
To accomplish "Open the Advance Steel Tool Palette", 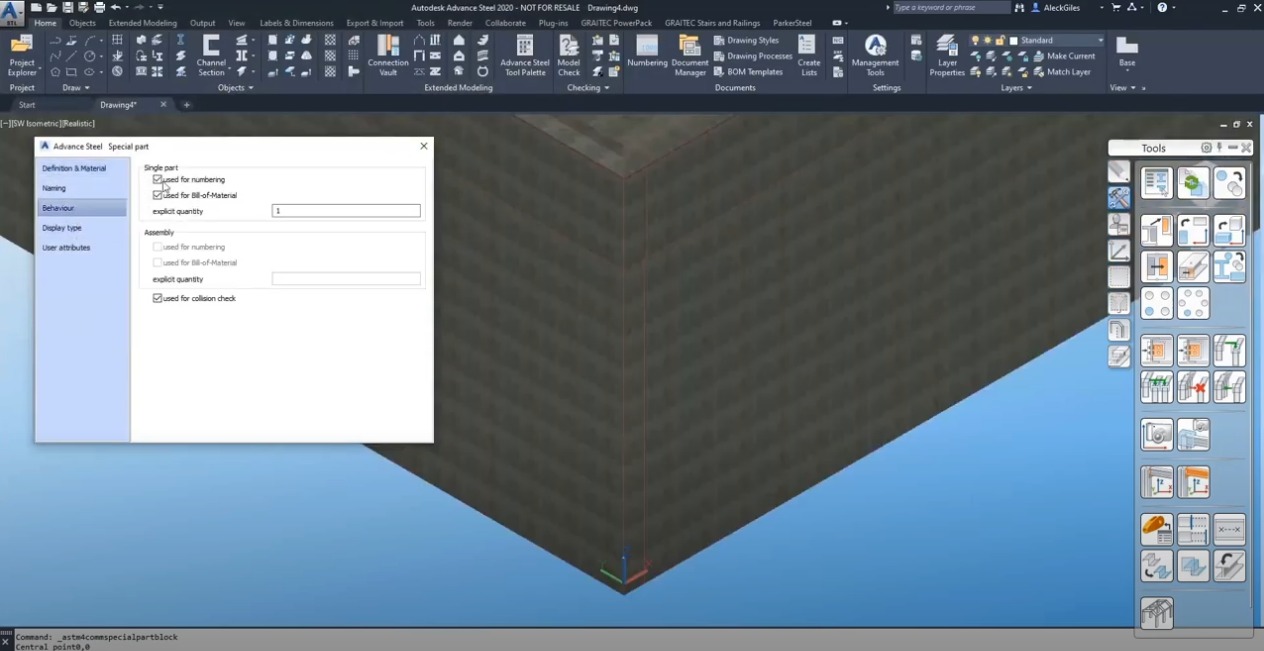I will pyautogui.click(x=525, y=55).
